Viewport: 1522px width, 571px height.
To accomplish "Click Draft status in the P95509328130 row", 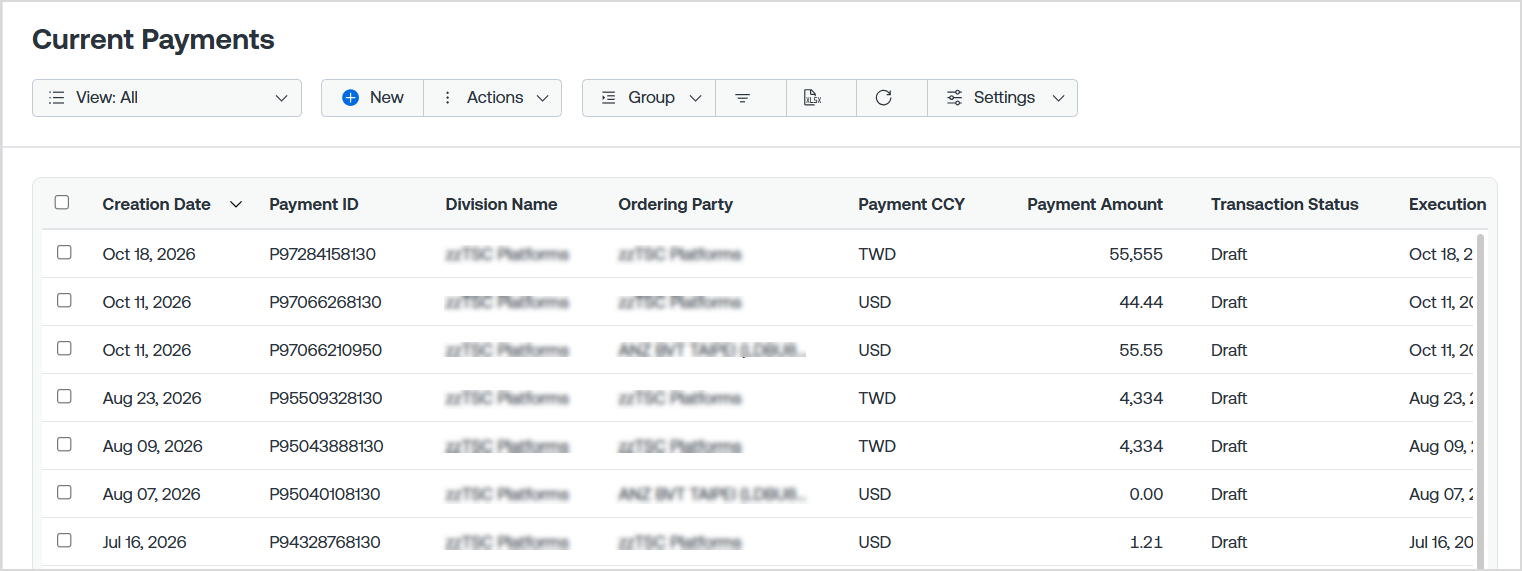I will 1229,398.
